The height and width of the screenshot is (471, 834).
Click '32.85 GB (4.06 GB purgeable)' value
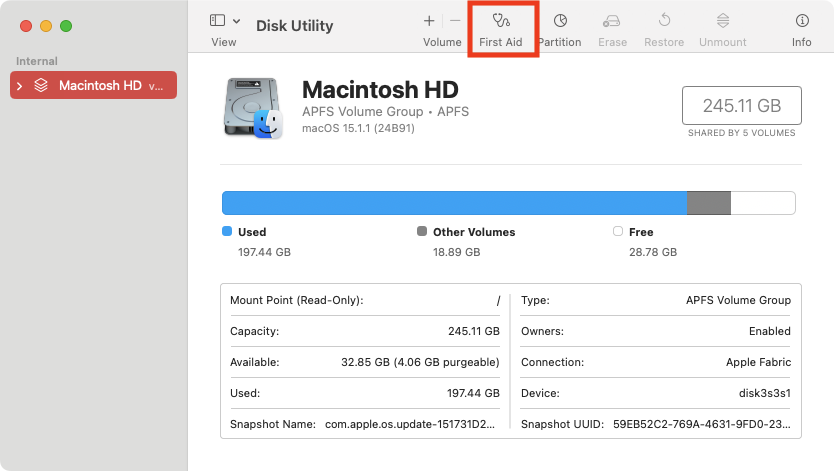click(420, 362)
